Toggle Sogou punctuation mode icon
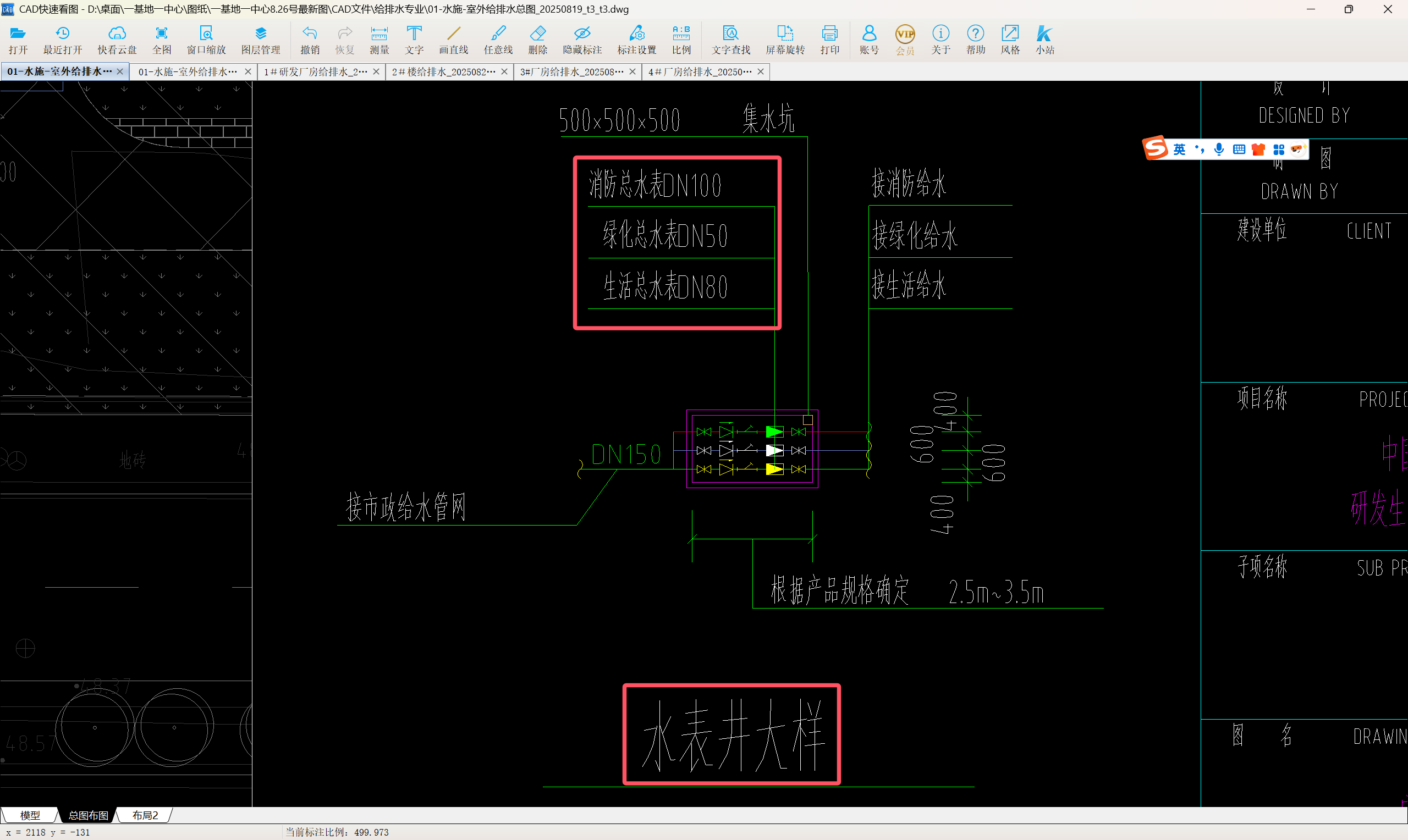Image resolution: width=1408 pixels, height=840 pixels. (1200, 150)
